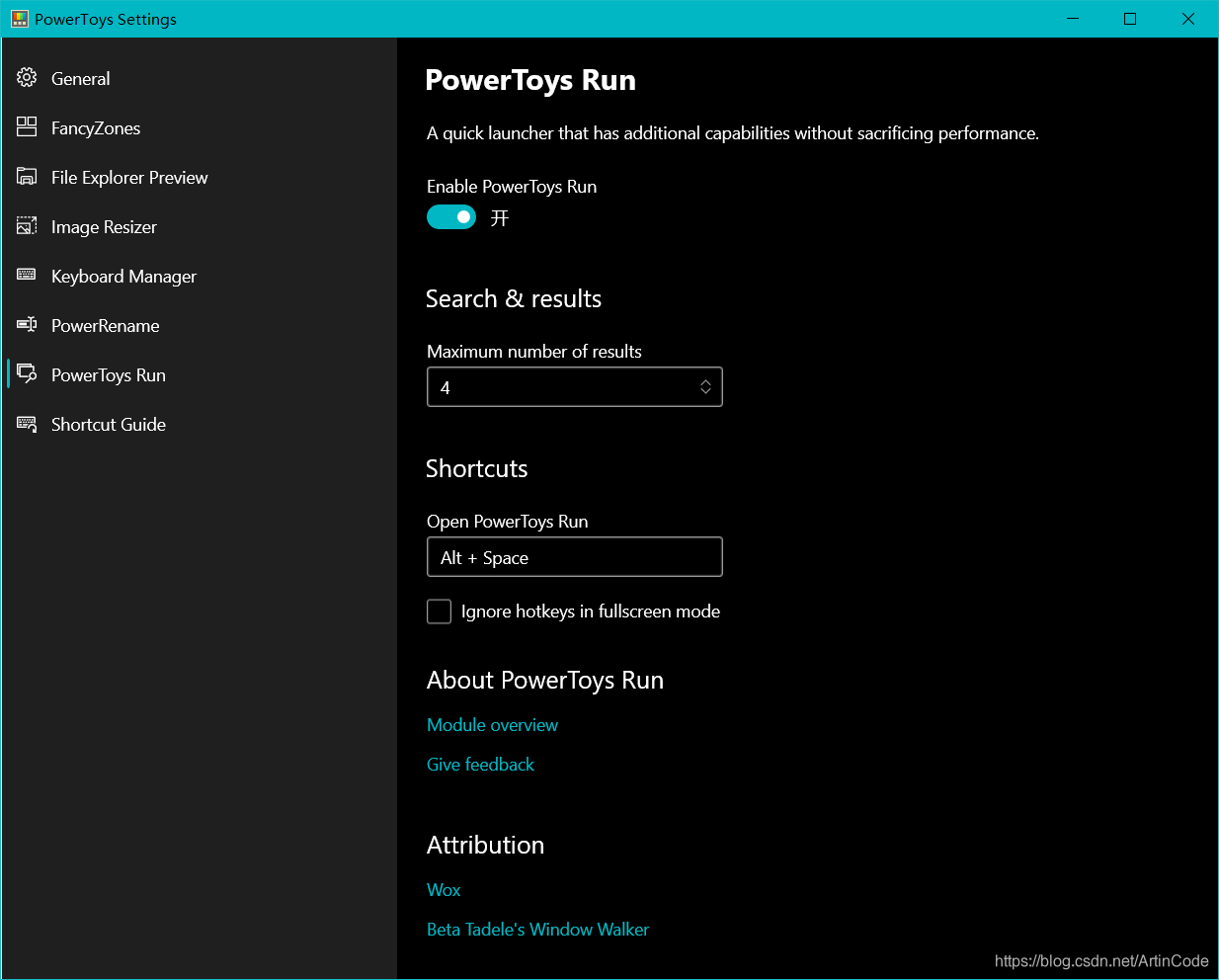Click the Shortcut Guide icon
This screenshot has width=1219, height=980.
coord(27,424)
